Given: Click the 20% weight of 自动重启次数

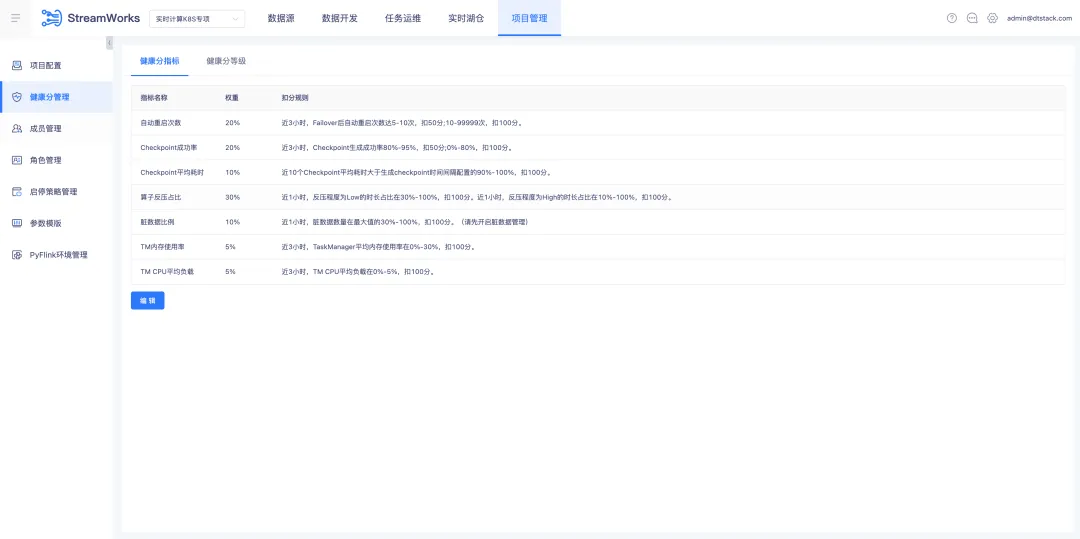Looking at the screenshot, I should pos(232,123).
